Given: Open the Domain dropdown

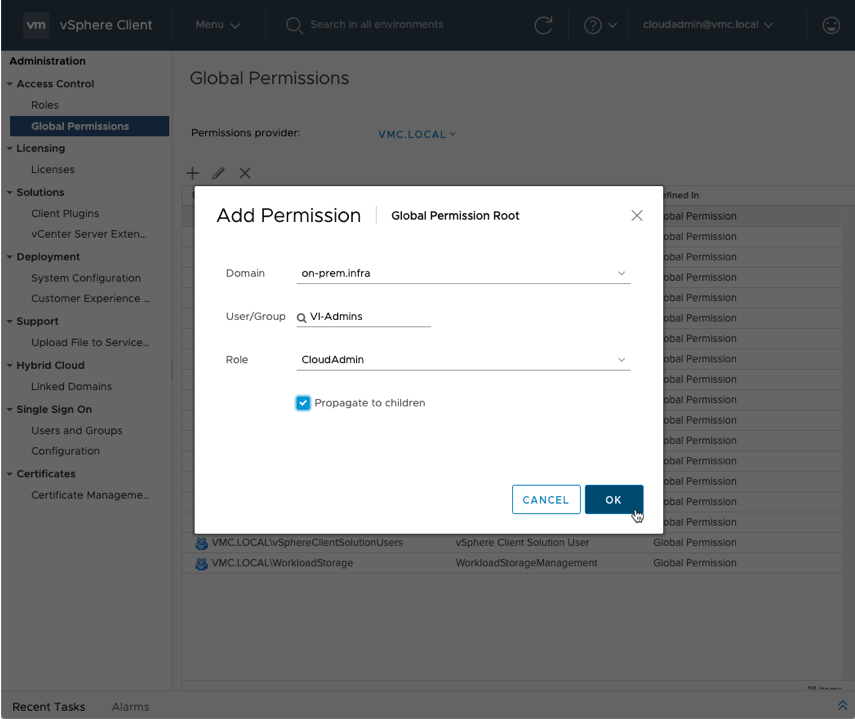Looking at the screenshot, I should 465,273.
